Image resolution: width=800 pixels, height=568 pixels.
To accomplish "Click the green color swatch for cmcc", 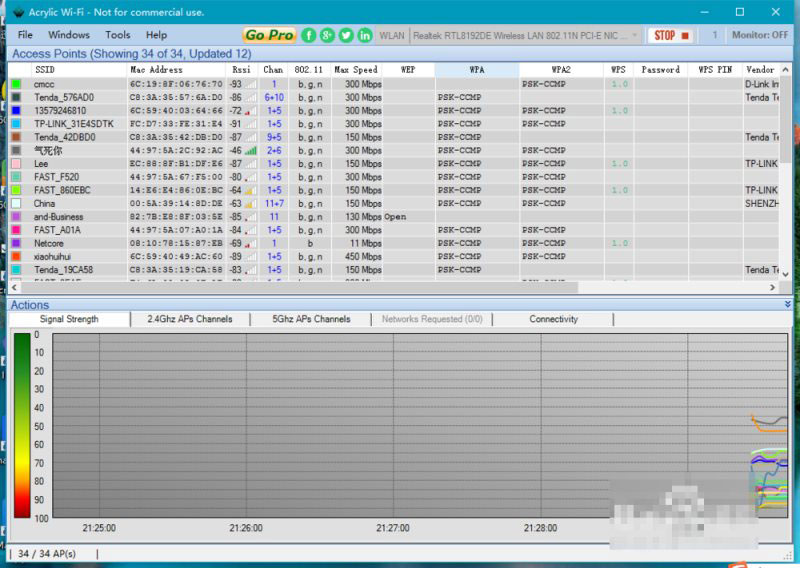I will click(x=16, y=84).
